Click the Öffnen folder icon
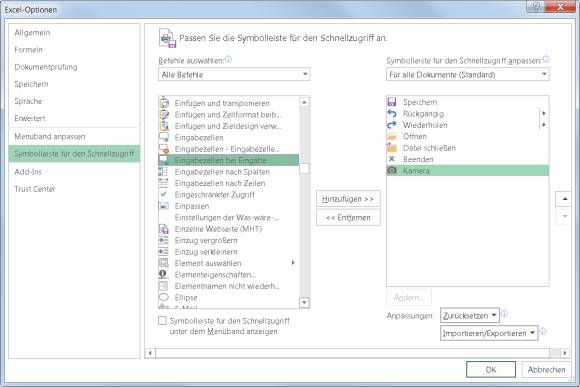 point(392,136)
